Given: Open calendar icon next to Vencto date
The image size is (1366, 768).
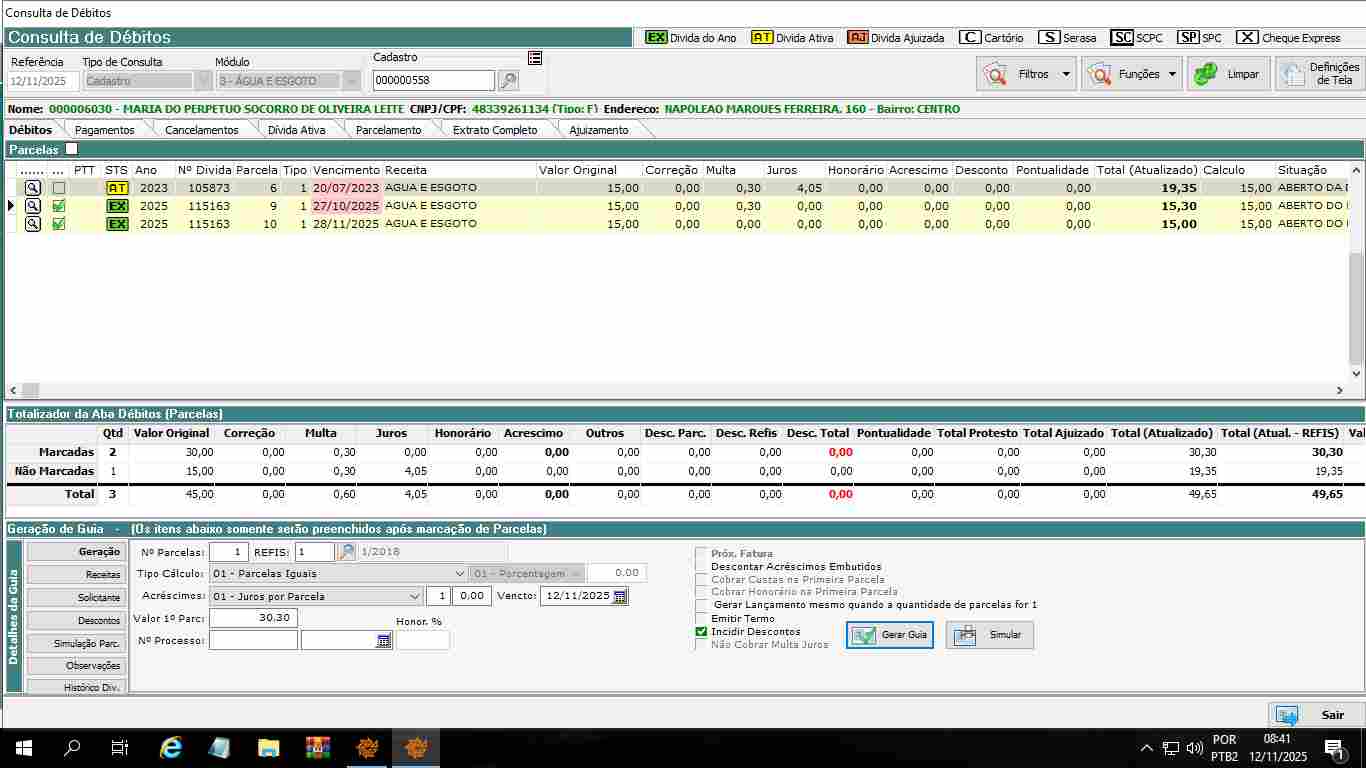Looking at the screenshot, I should click(620, 596).
